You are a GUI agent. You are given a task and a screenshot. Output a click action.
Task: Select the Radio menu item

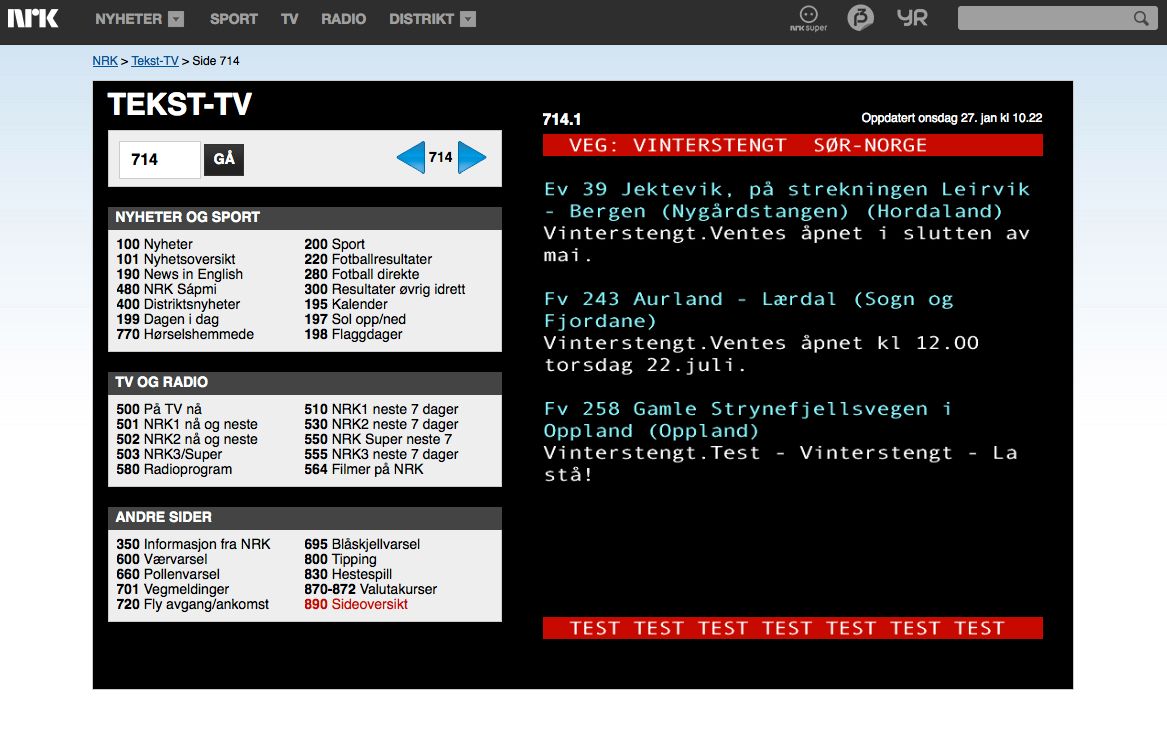tap(343, 19)
